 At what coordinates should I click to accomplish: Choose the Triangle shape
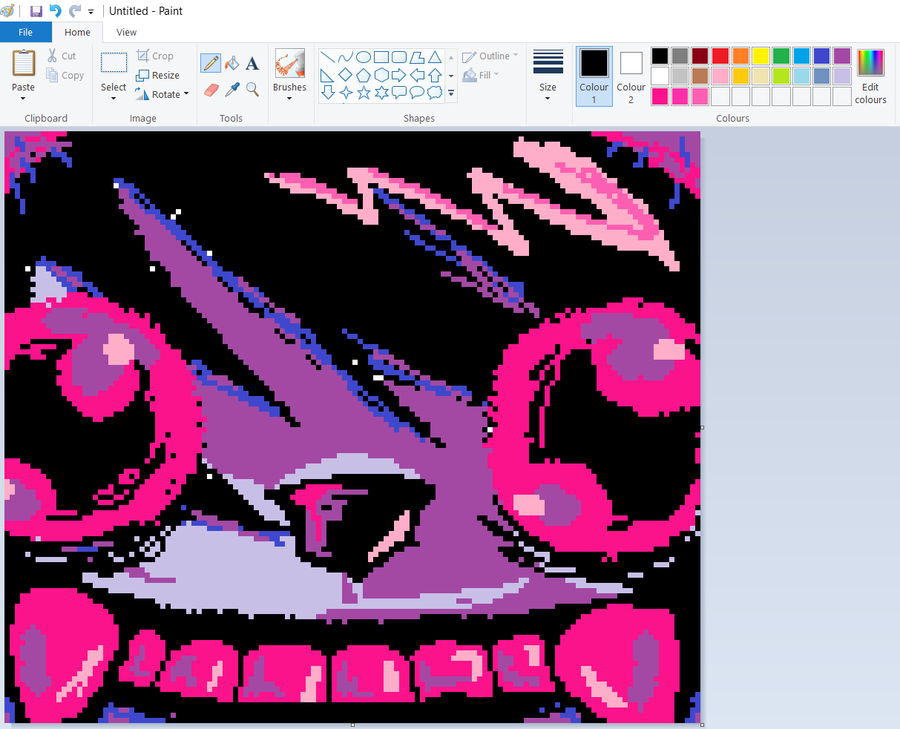coord(435,57)
